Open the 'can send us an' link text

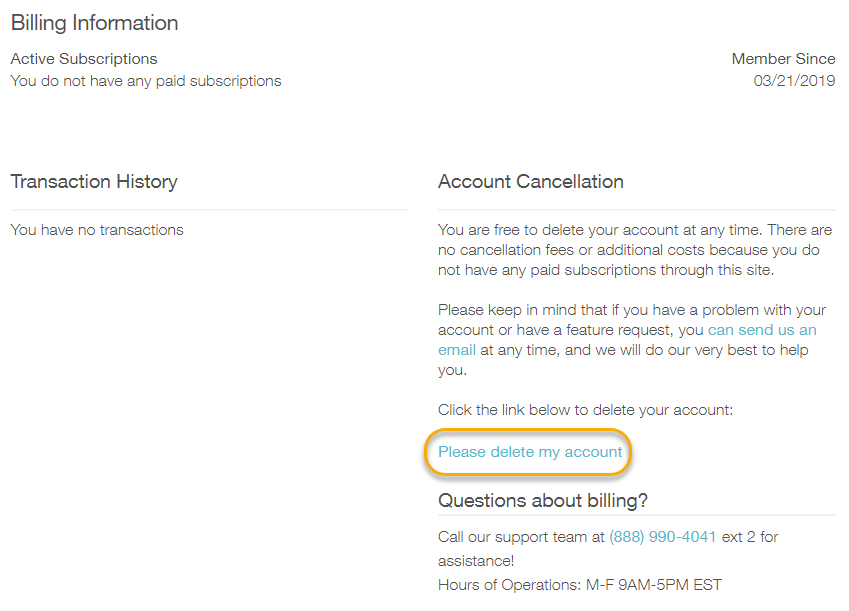coord(762,330)
